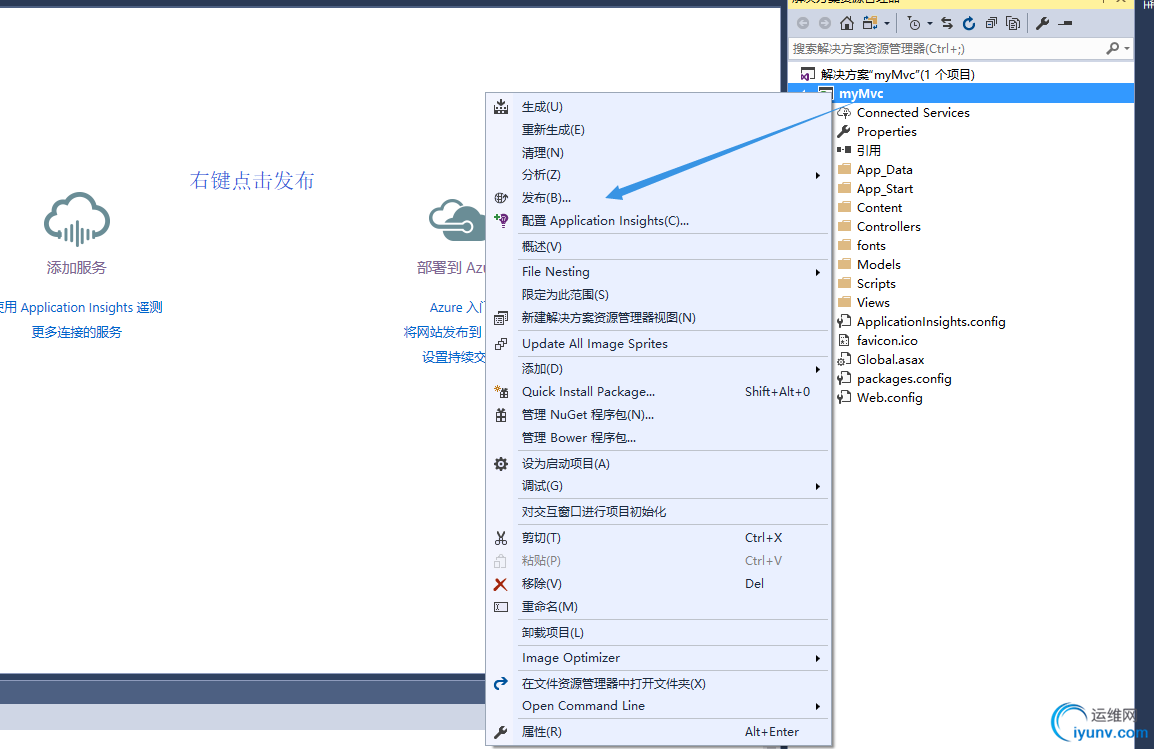
Task: Choose Quick Install Package...
Action: [x=659, y=391]
